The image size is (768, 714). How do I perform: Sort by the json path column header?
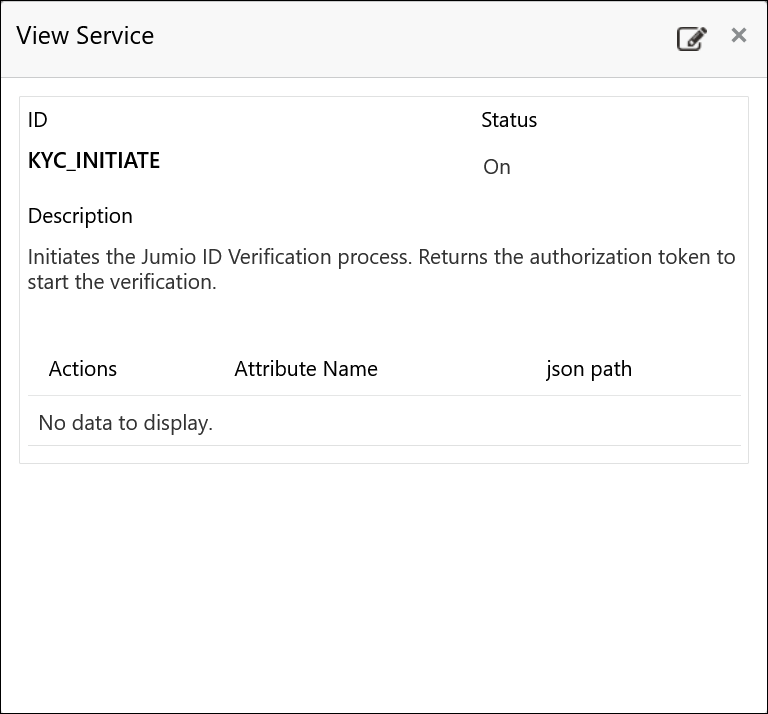[589, 369]
